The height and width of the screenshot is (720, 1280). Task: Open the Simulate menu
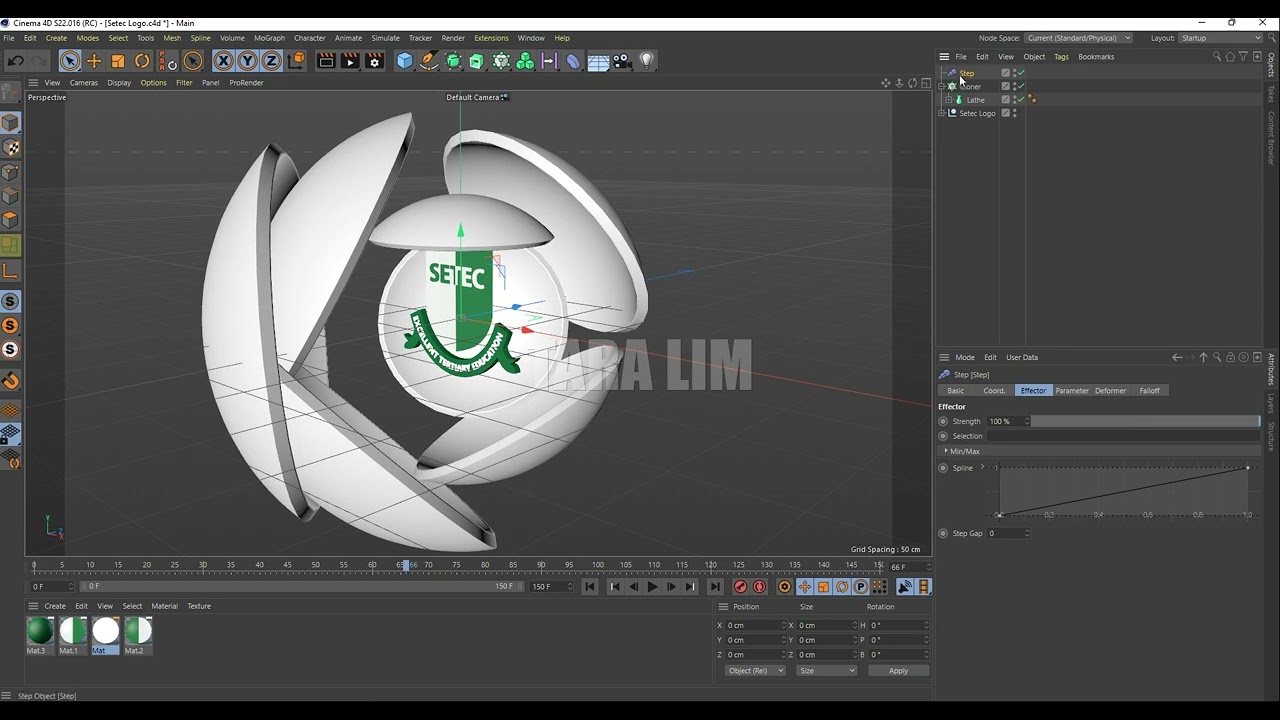385,38
